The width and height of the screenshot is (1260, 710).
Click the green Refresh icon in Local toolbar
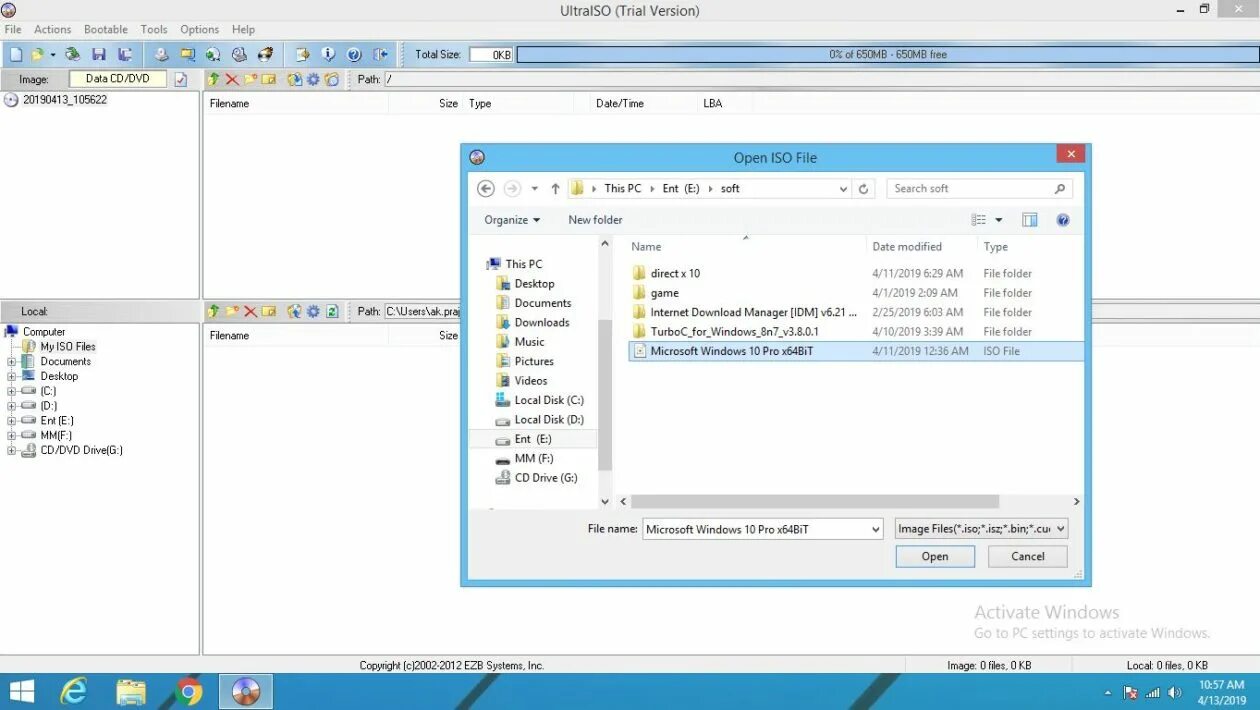click(x=333, y=311)
